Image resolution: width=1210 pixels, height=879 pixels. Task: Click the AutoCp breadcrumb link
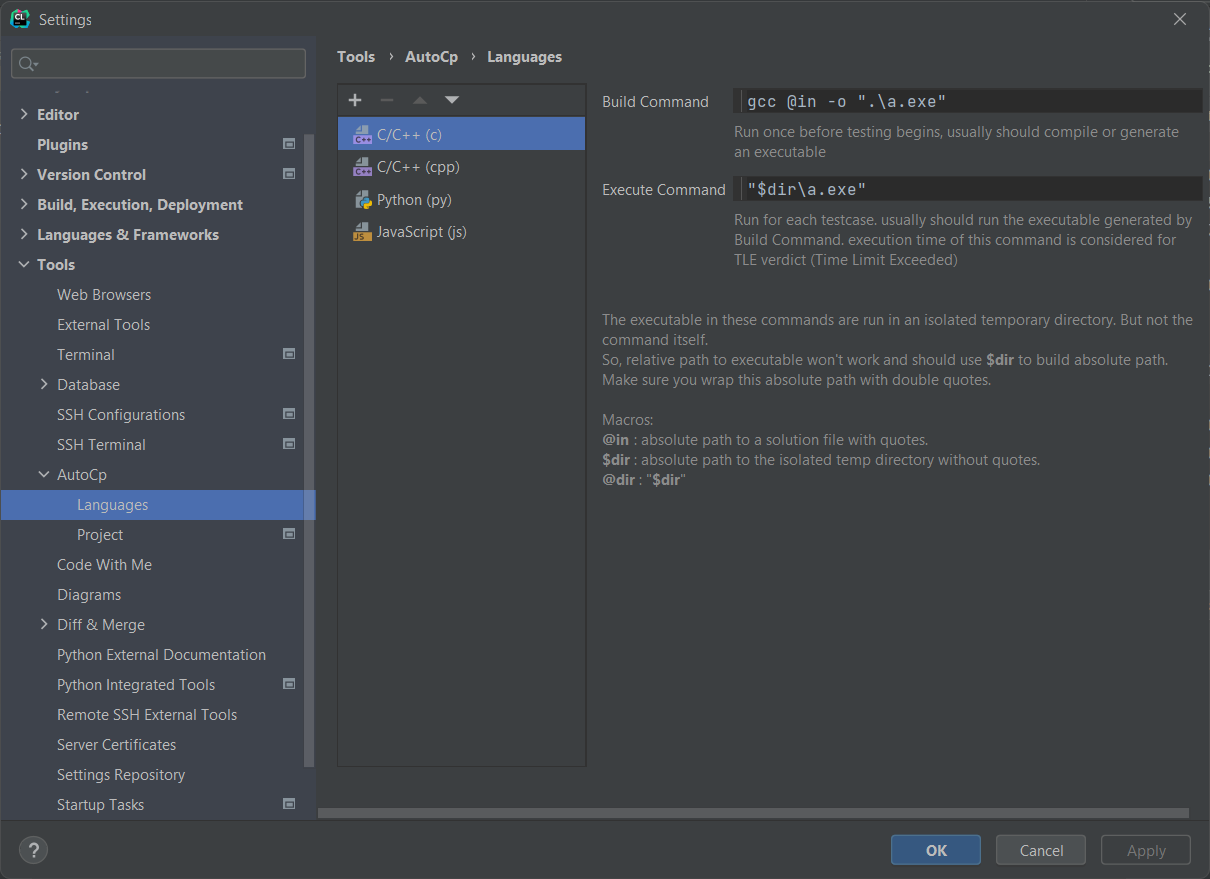(431, 57)
